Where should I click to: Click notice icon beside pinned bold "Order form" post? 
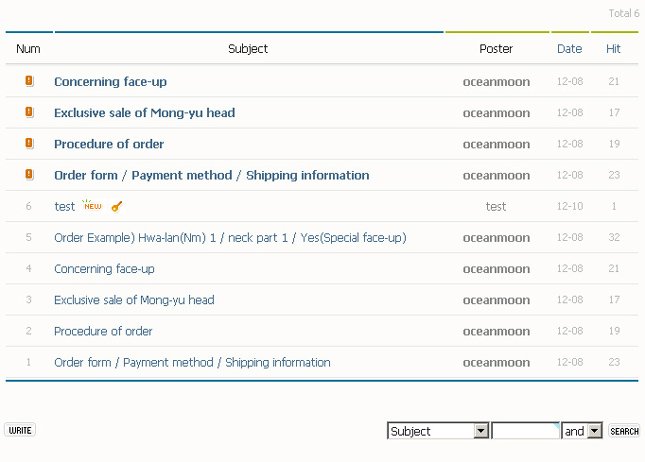(x=29, y=174)
